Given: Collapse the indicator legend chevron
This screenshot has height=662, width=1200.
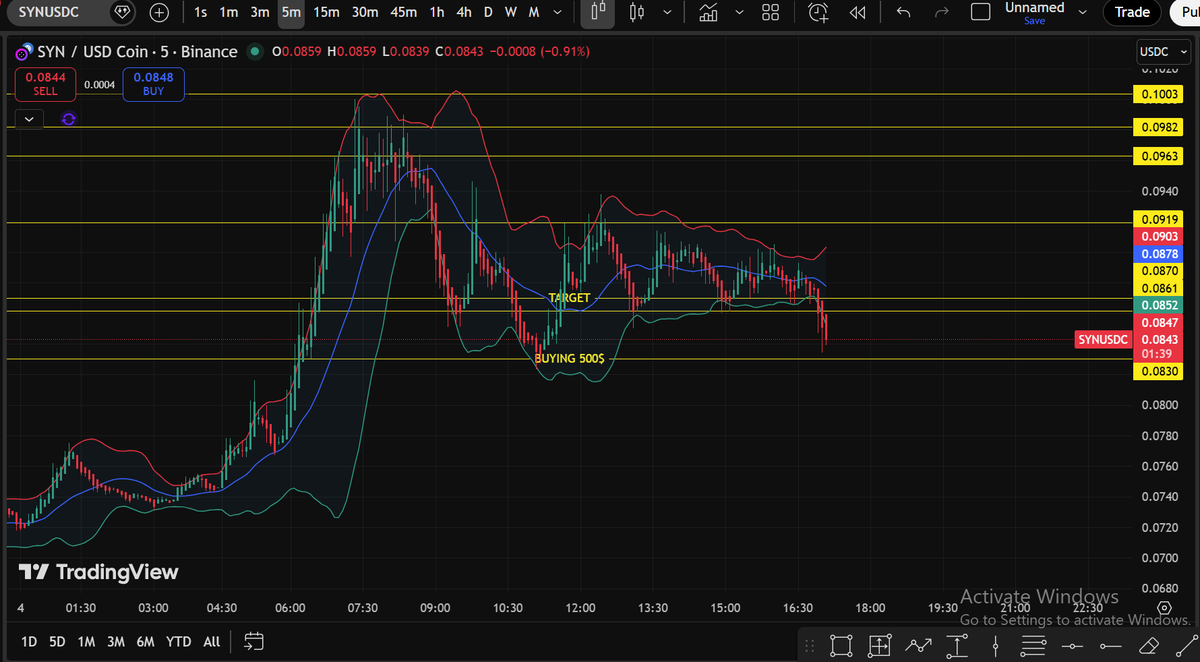Looking at the screenshot, I should [x=29, y=119].
